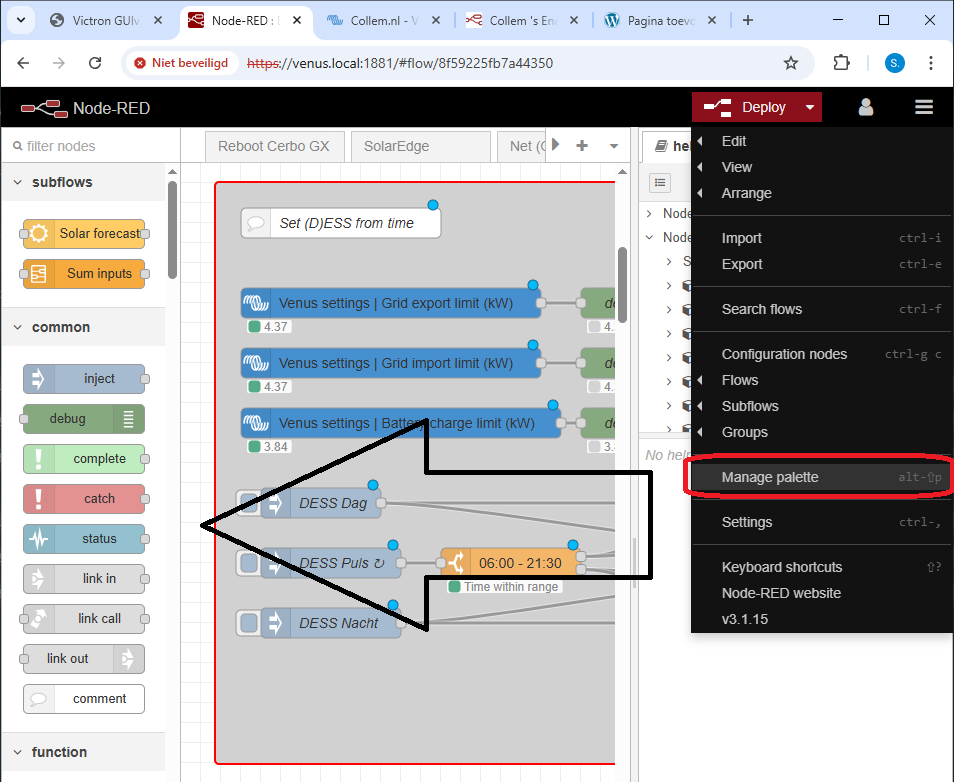Screen dimensions: 954x782
Task: Add a new flow tab with plus button
Action: click(582, 146)
